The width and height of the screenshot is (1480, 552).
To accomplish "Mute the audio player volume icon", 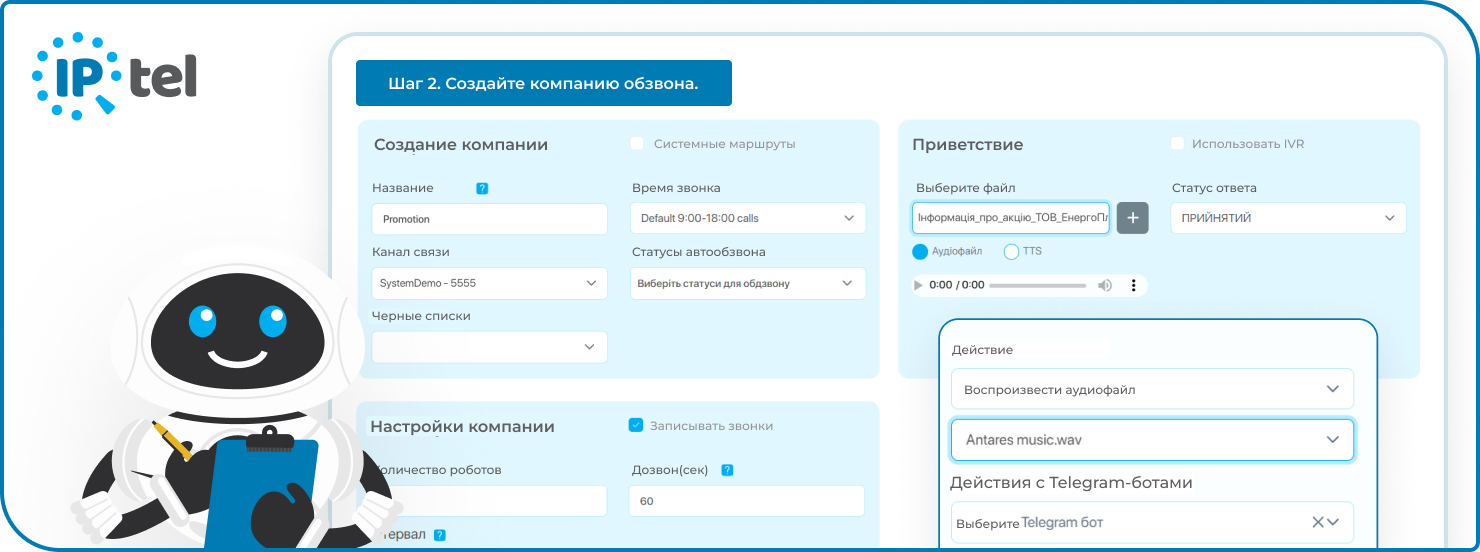I will tap(1104, 285).
